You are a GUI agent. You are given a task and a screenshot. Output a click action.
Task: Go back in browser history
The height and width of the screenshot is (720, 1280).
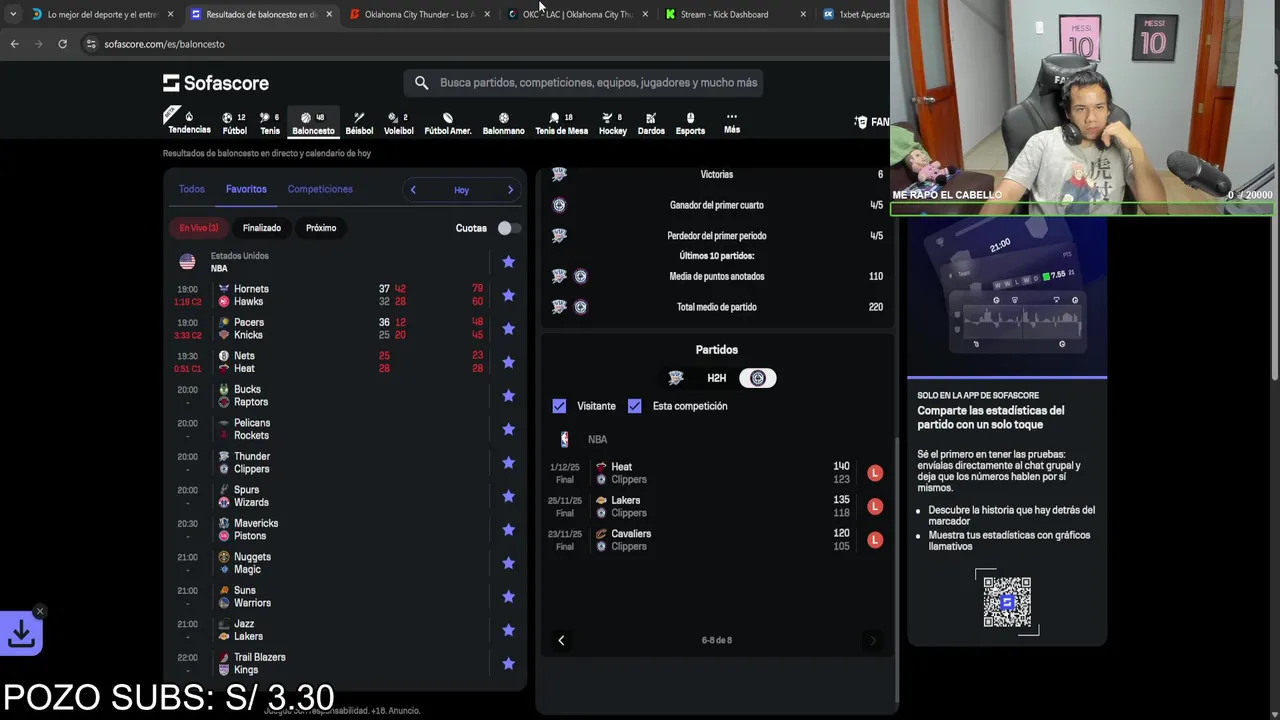(14, 44)
